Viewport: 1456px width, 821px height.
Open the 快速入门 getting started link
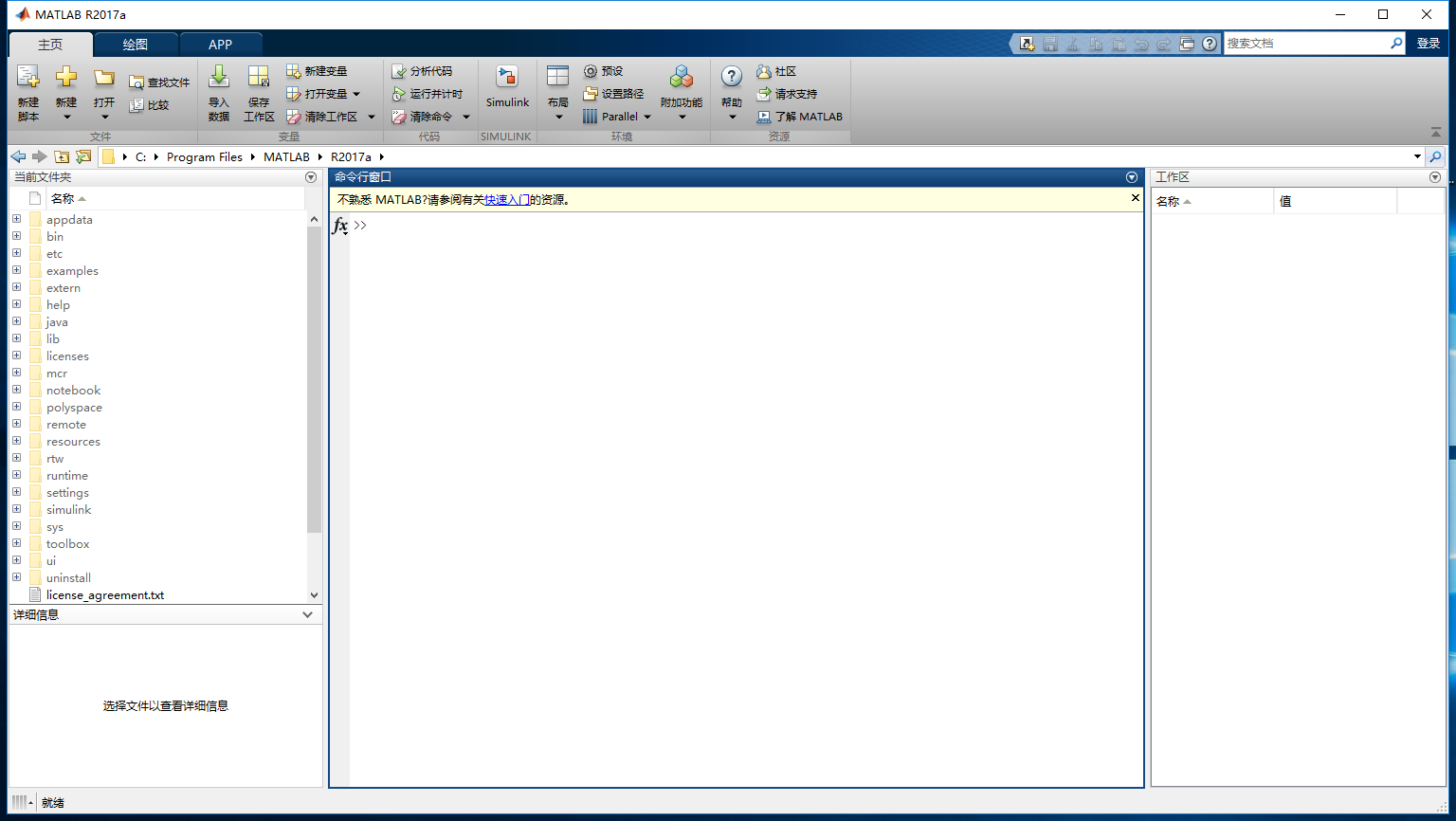click(x=507, y=200)
